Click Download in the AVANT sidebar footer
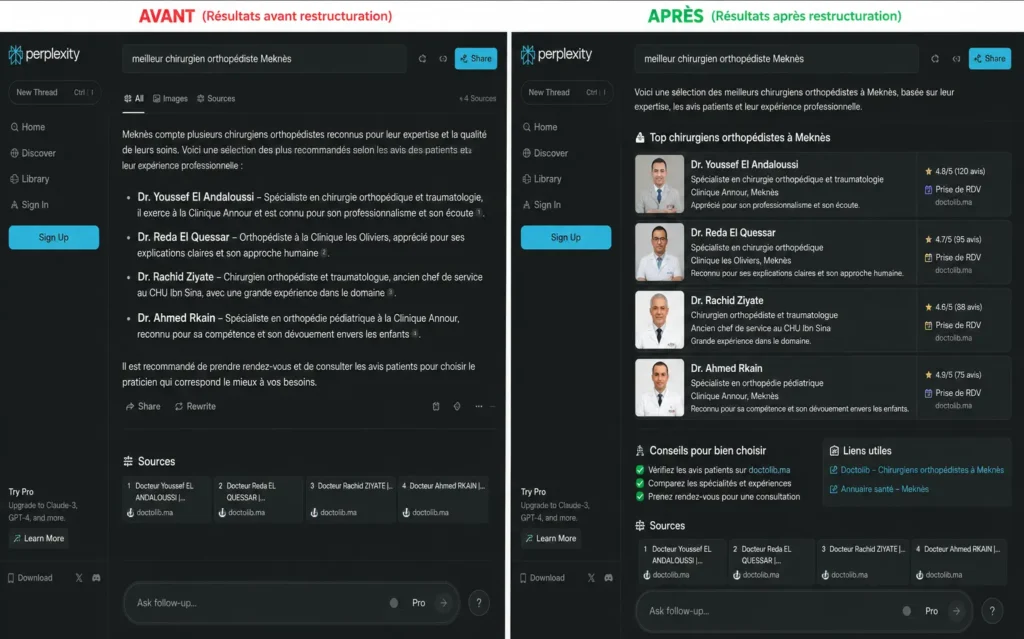Image resolution: width=1024 pixels, height=639 pixels. (x=30, y=578)
